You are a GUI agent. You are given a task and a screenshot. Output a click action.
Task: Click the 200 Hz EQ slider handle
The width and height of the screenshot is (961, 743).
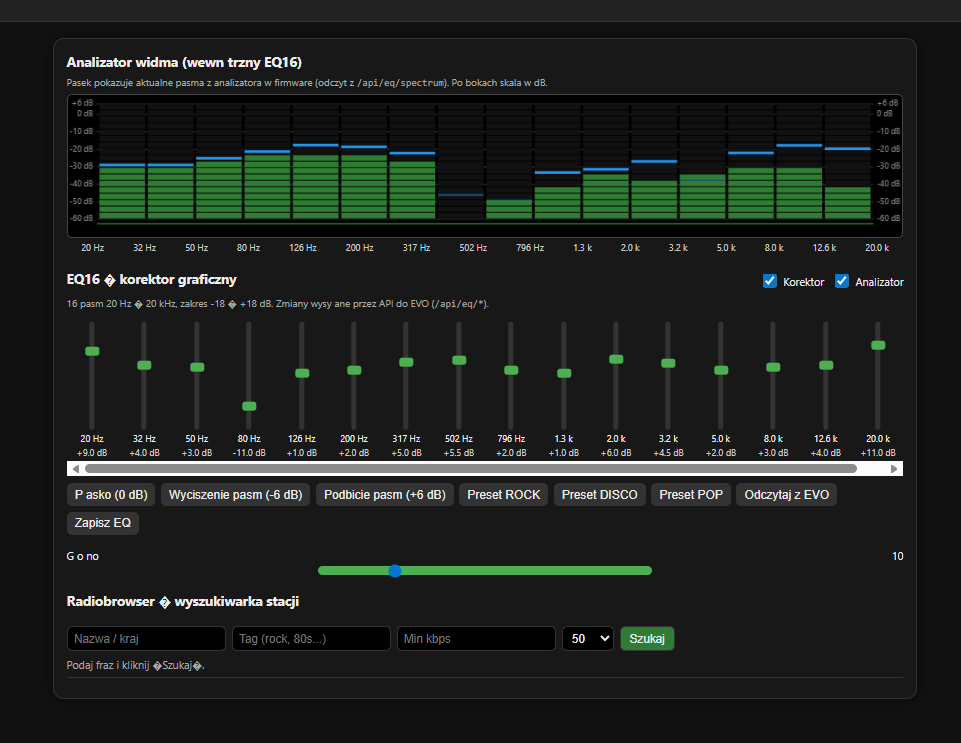(354, 370)
